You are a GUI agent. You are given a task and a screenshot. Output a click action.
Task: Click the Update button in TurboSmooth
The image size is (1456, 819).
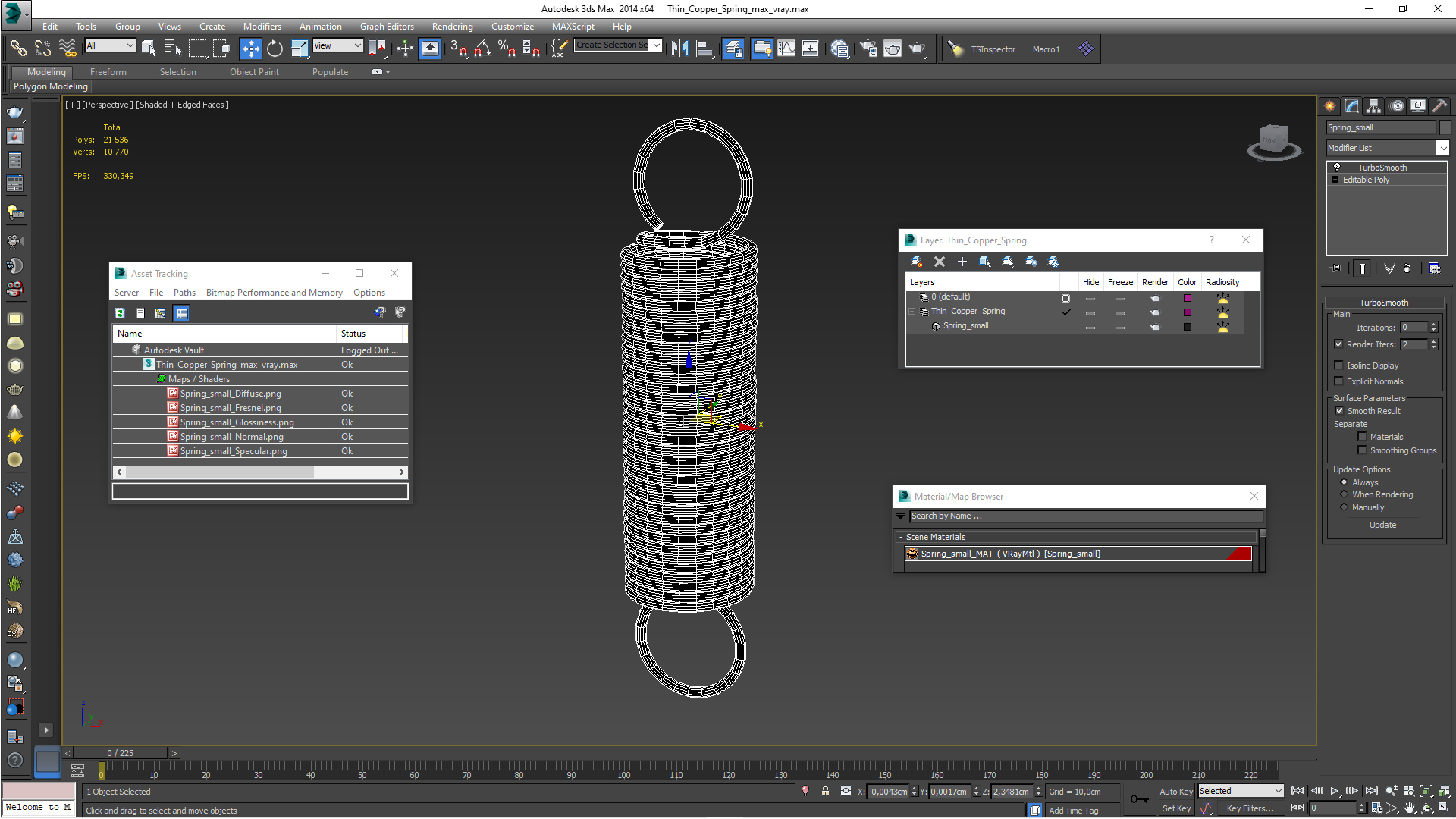1384,525
